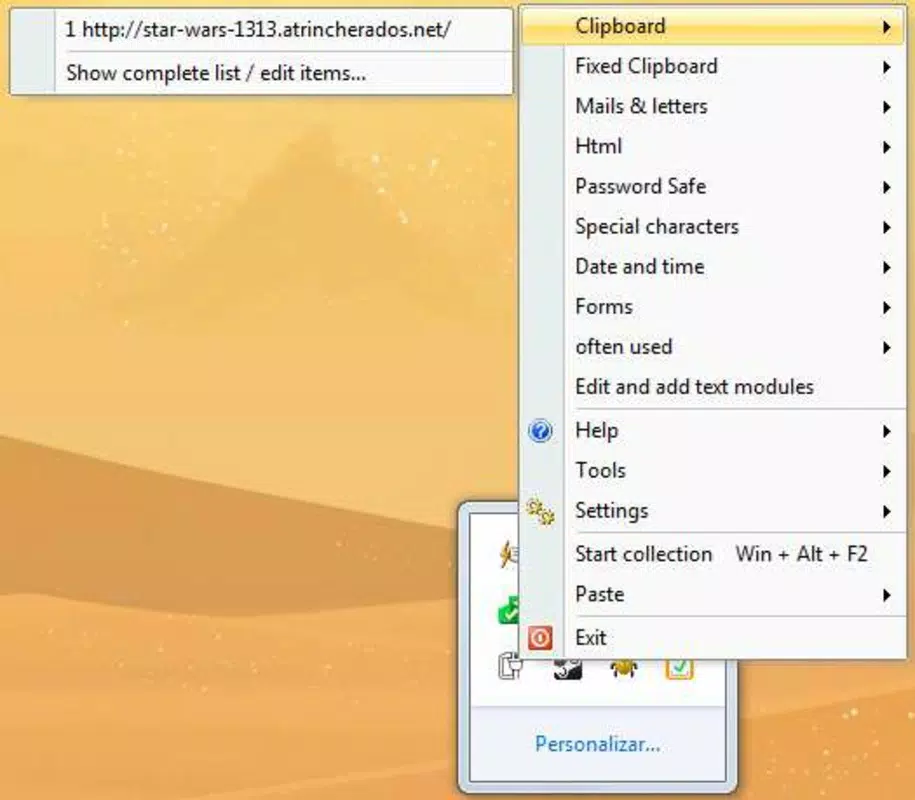
Task: Expand the Clipboard submenu arrow
Action: coord(886,27)
